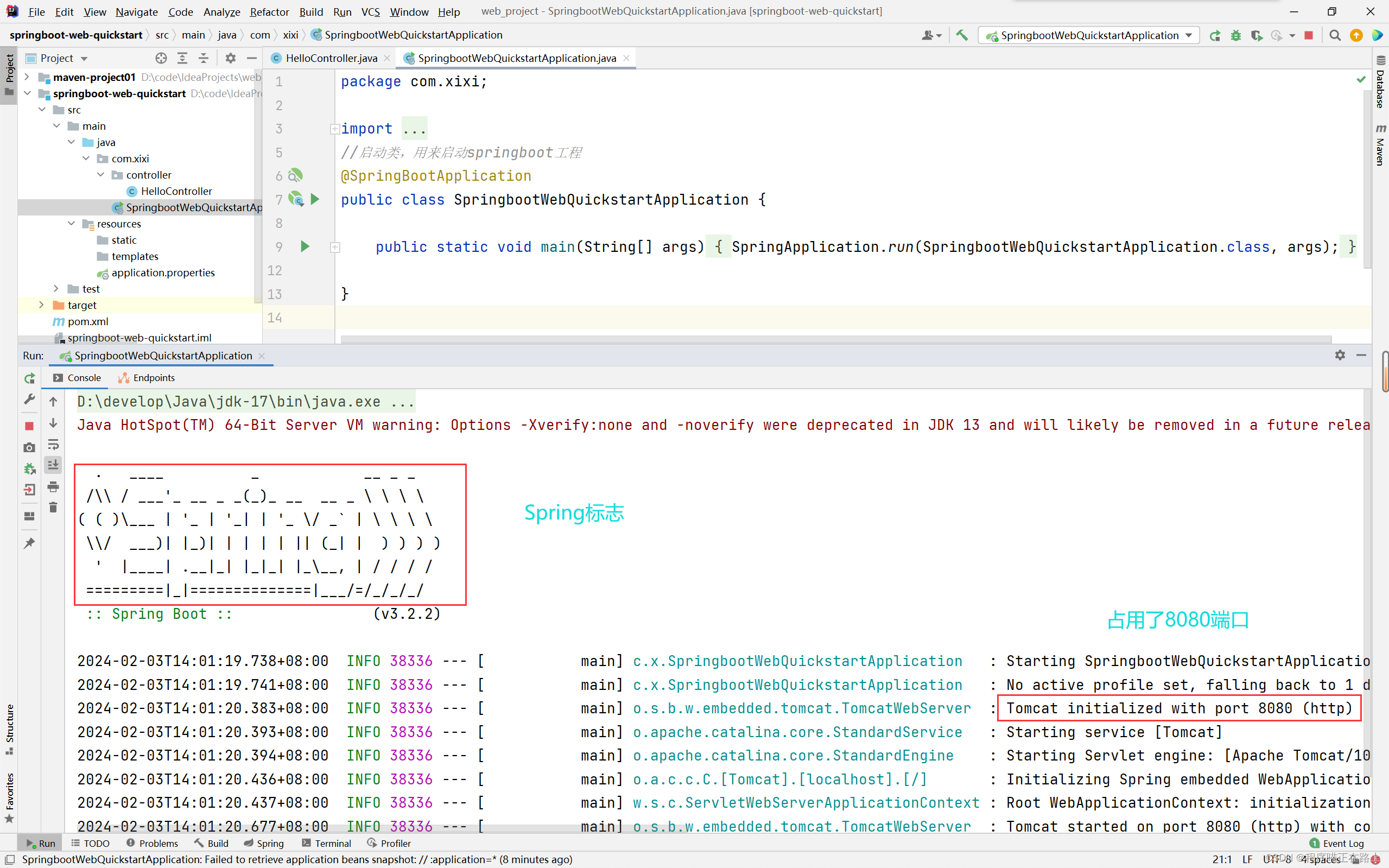Screen dimensions: 1389x868
Task: Switch to HelloController.java editor tab
Action: [331, 58]
